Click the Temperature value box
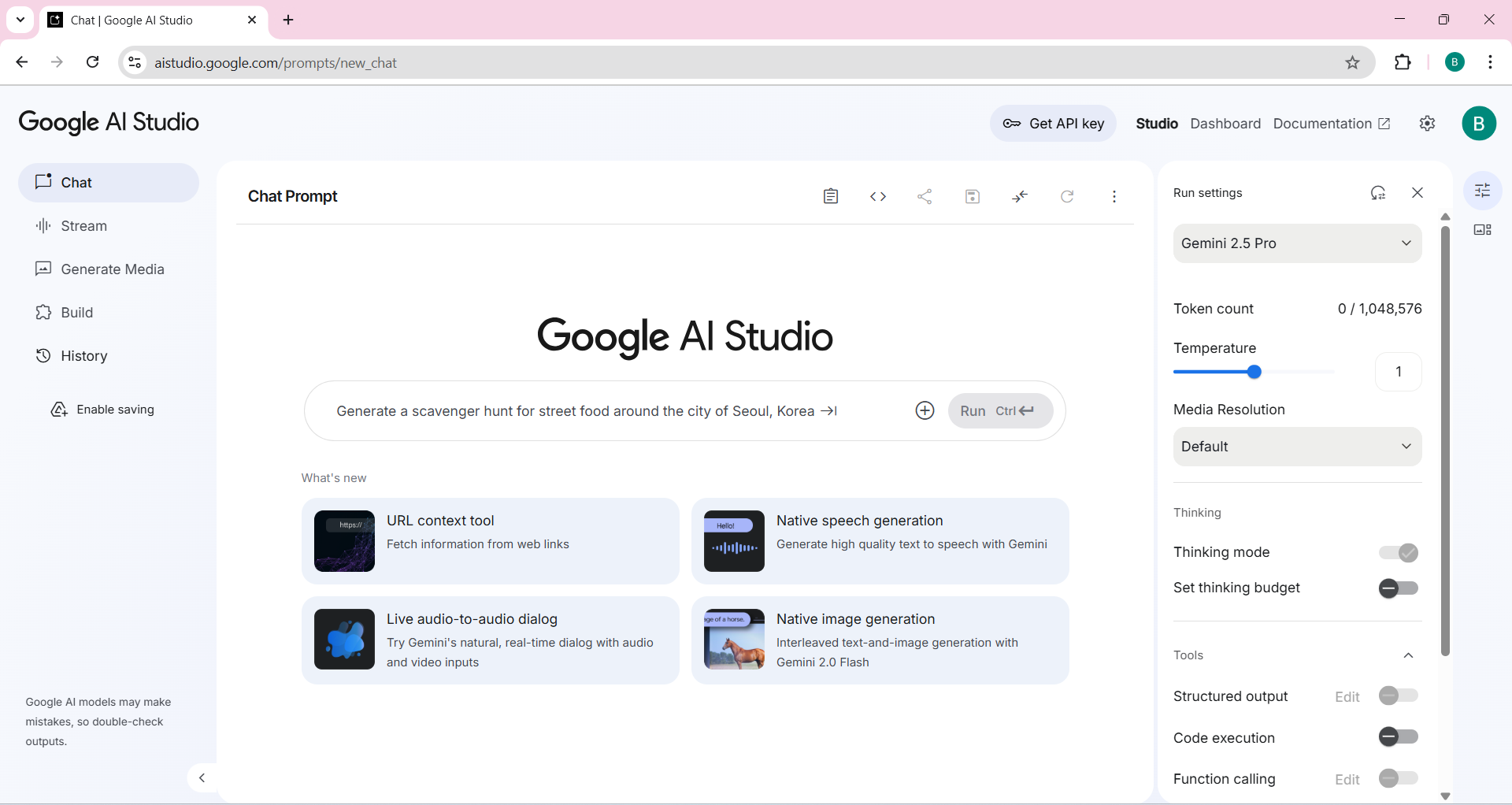Screen dimensions: 1512x805 (1398, 372)
